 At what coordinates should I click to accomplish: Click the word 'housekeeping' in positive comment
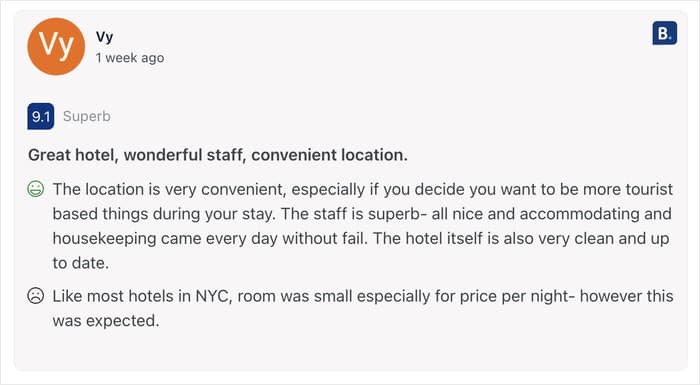104,239
